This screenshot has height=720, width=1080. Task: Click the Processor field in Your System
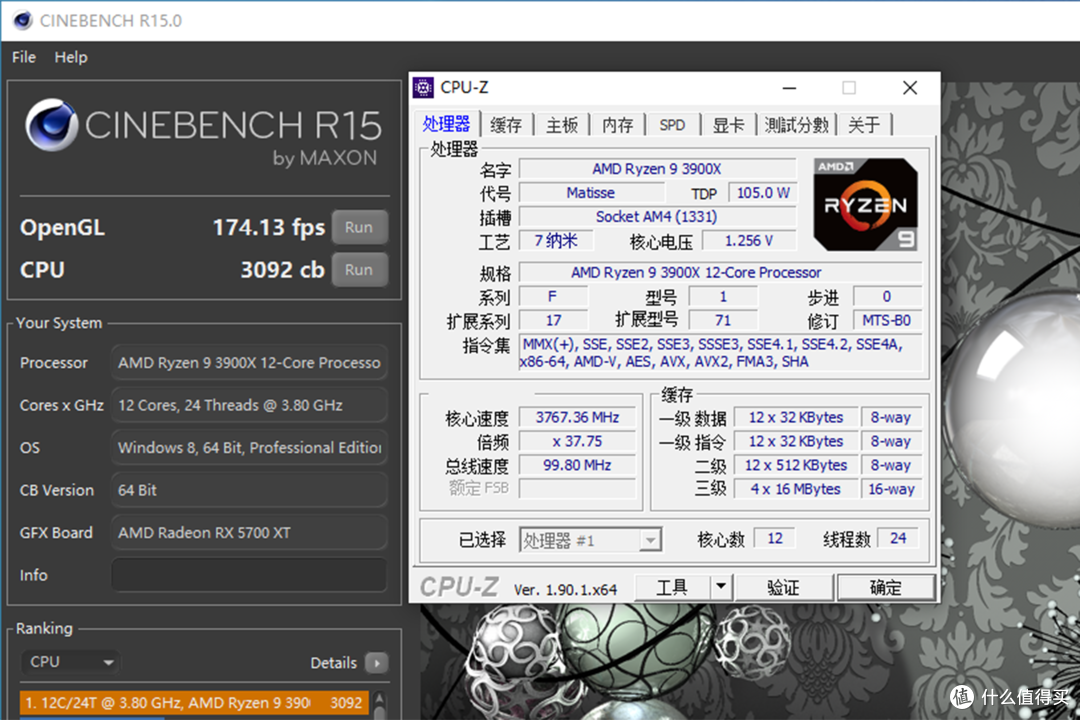[249, 362]
